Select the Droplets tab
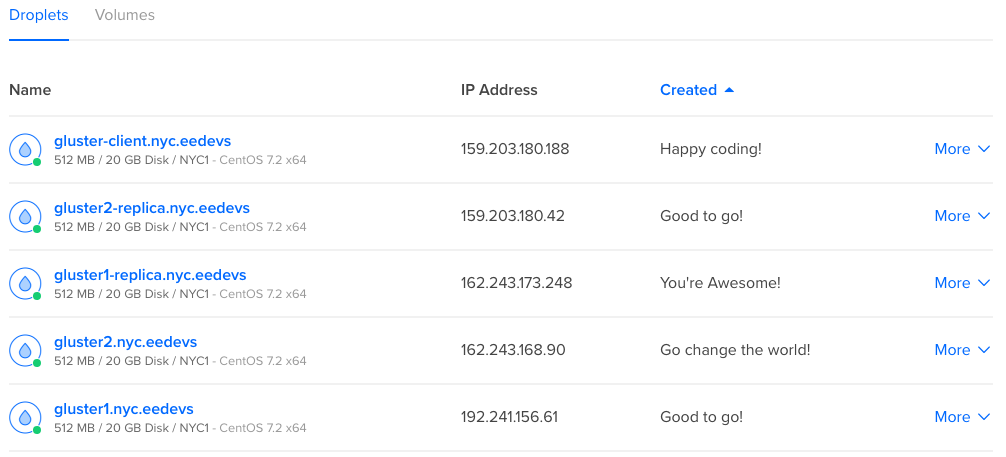Screen dimensions: 1006x457 tap(38, 16)
